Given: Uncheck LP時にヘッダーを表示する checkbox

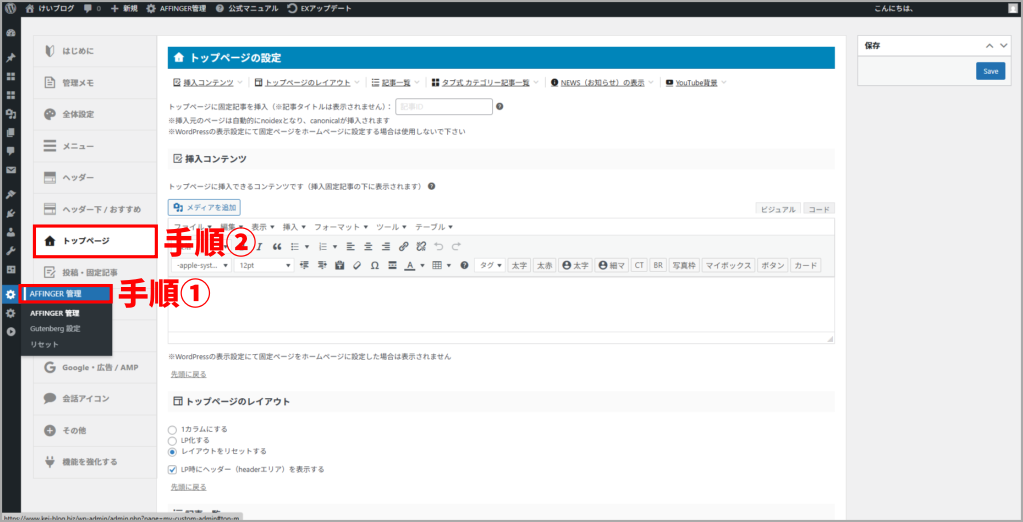Looking at the screenshot, I should [173, 468].
